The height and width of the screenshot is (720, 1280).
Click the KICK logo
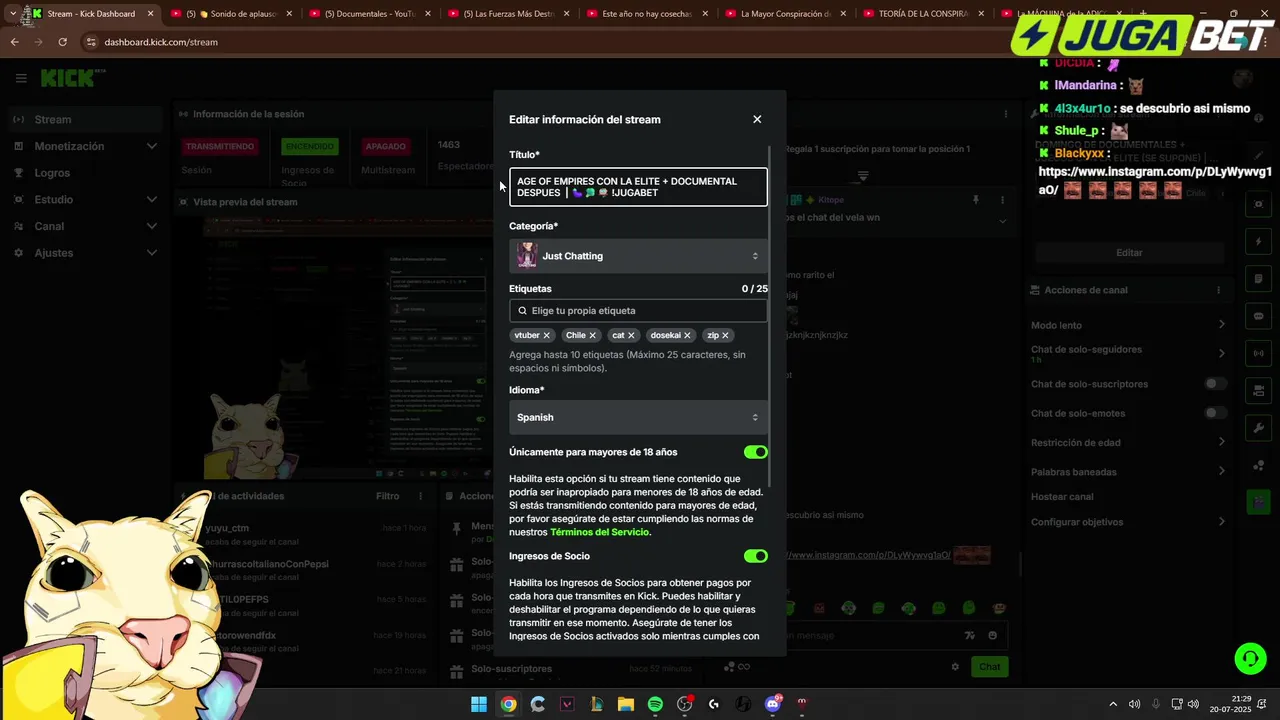tap(67, 78)
